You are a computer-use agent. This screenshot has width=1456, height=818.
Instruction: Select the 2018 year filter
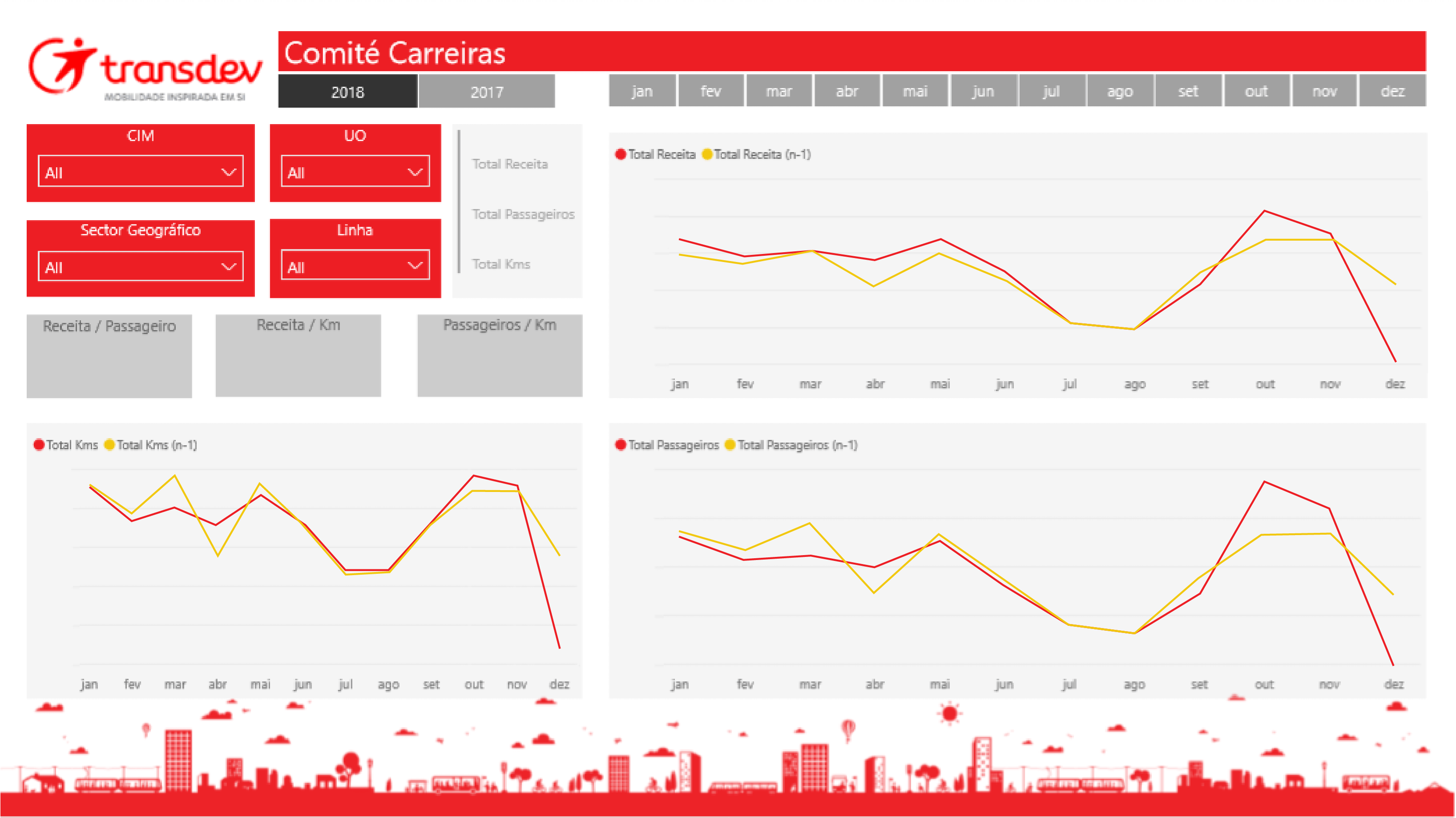pos(347,91)
